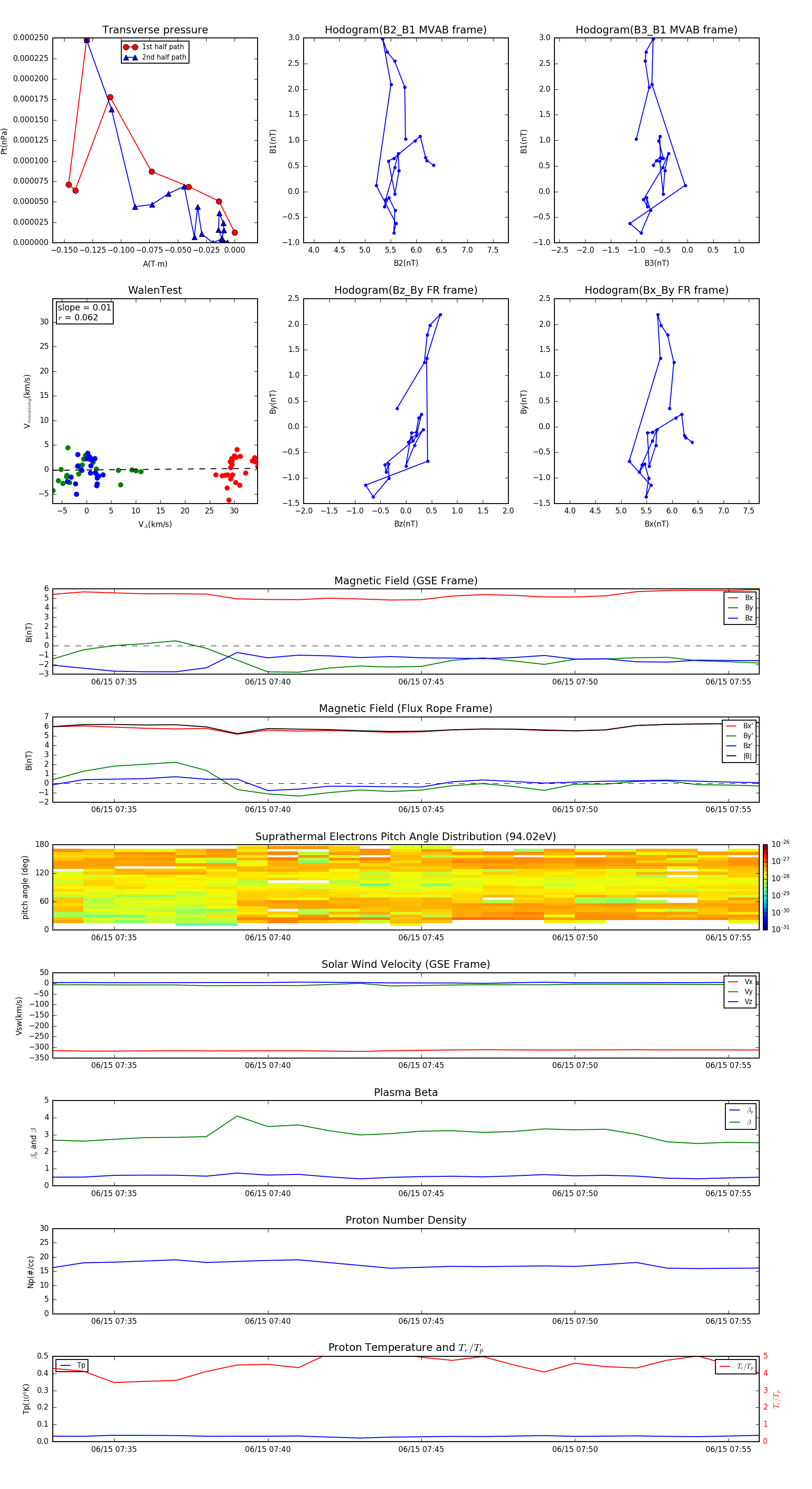Click the 'Magnetic Field (Flux Rope Frame)' title

[x=406, y=709]
